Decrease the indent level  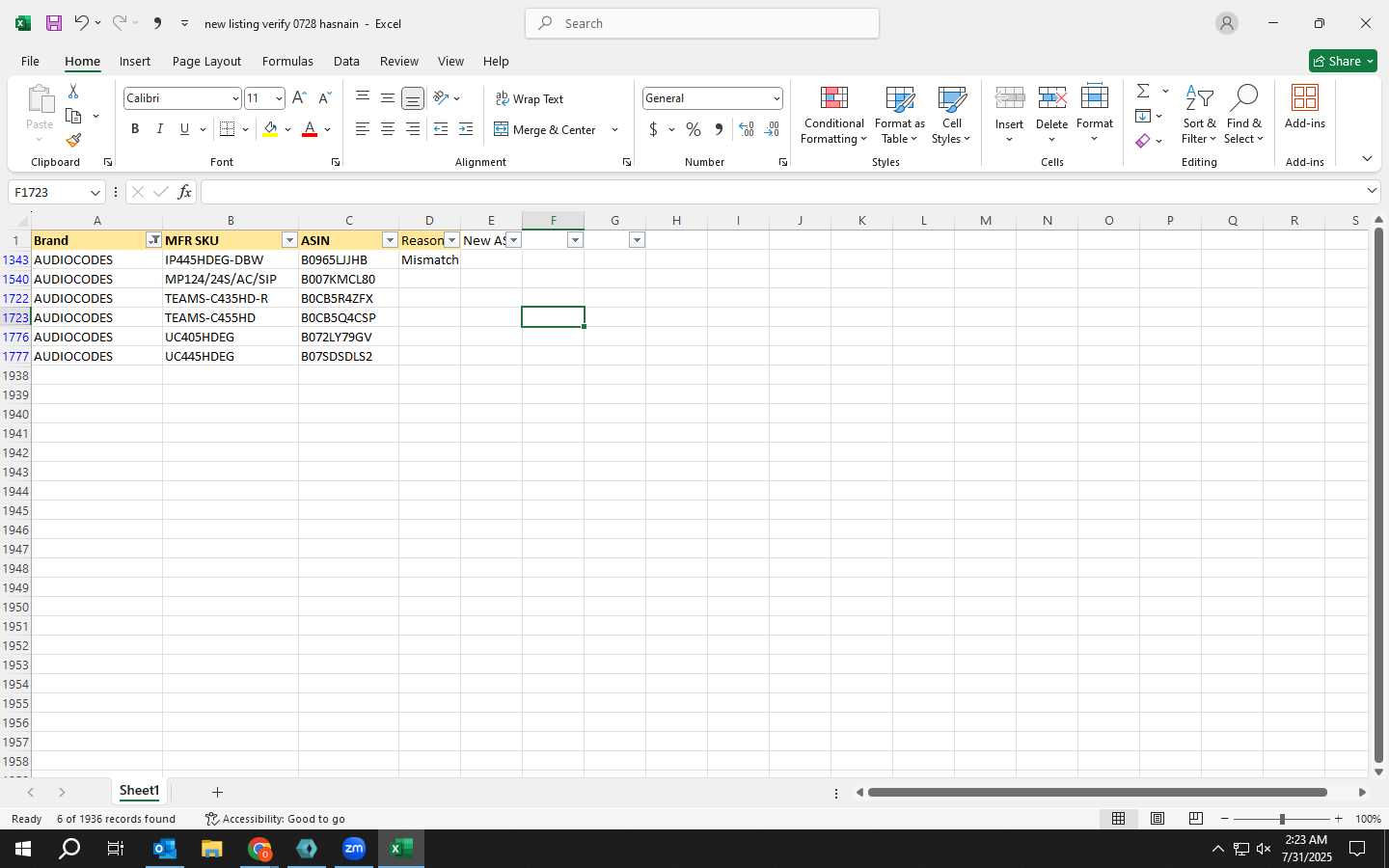coord(441,129)
